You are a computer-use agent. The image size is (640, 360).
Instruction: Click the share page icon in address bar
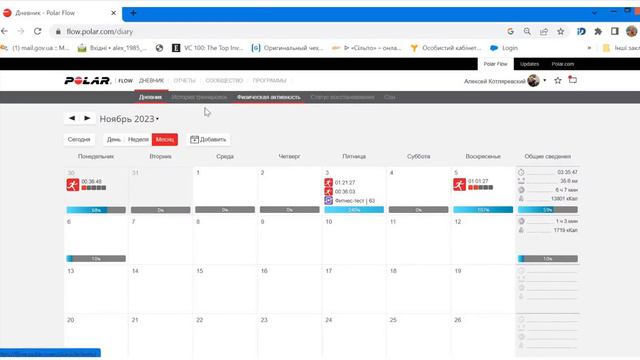pyautogui.click(x=544, y=31)
